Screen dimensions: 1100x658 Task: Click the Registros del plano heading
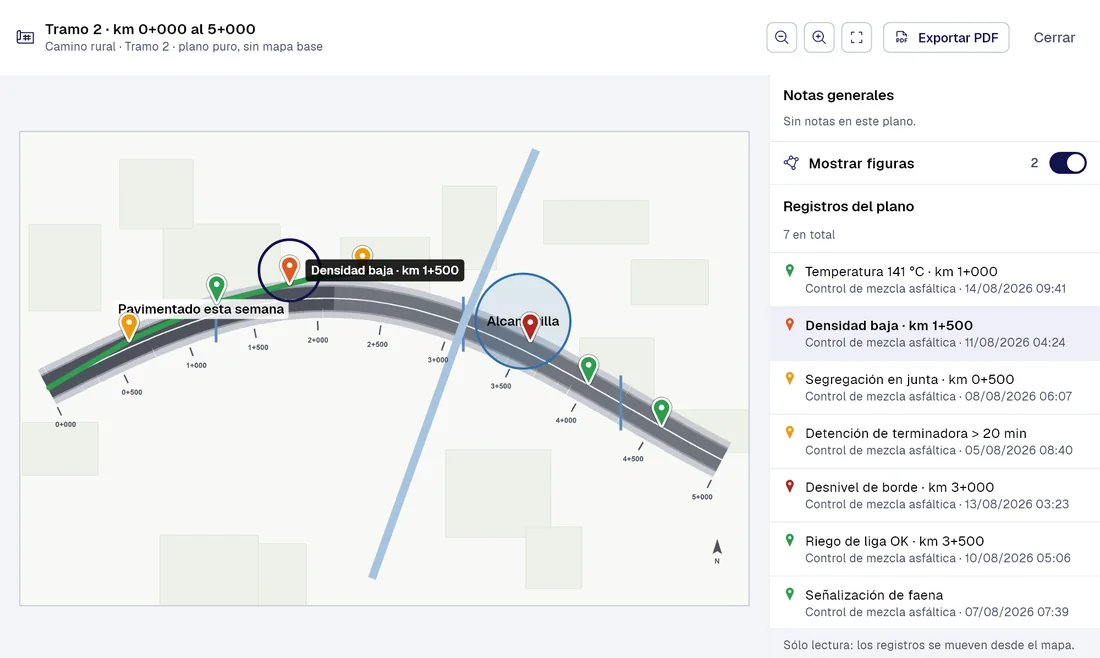[848, 206]
